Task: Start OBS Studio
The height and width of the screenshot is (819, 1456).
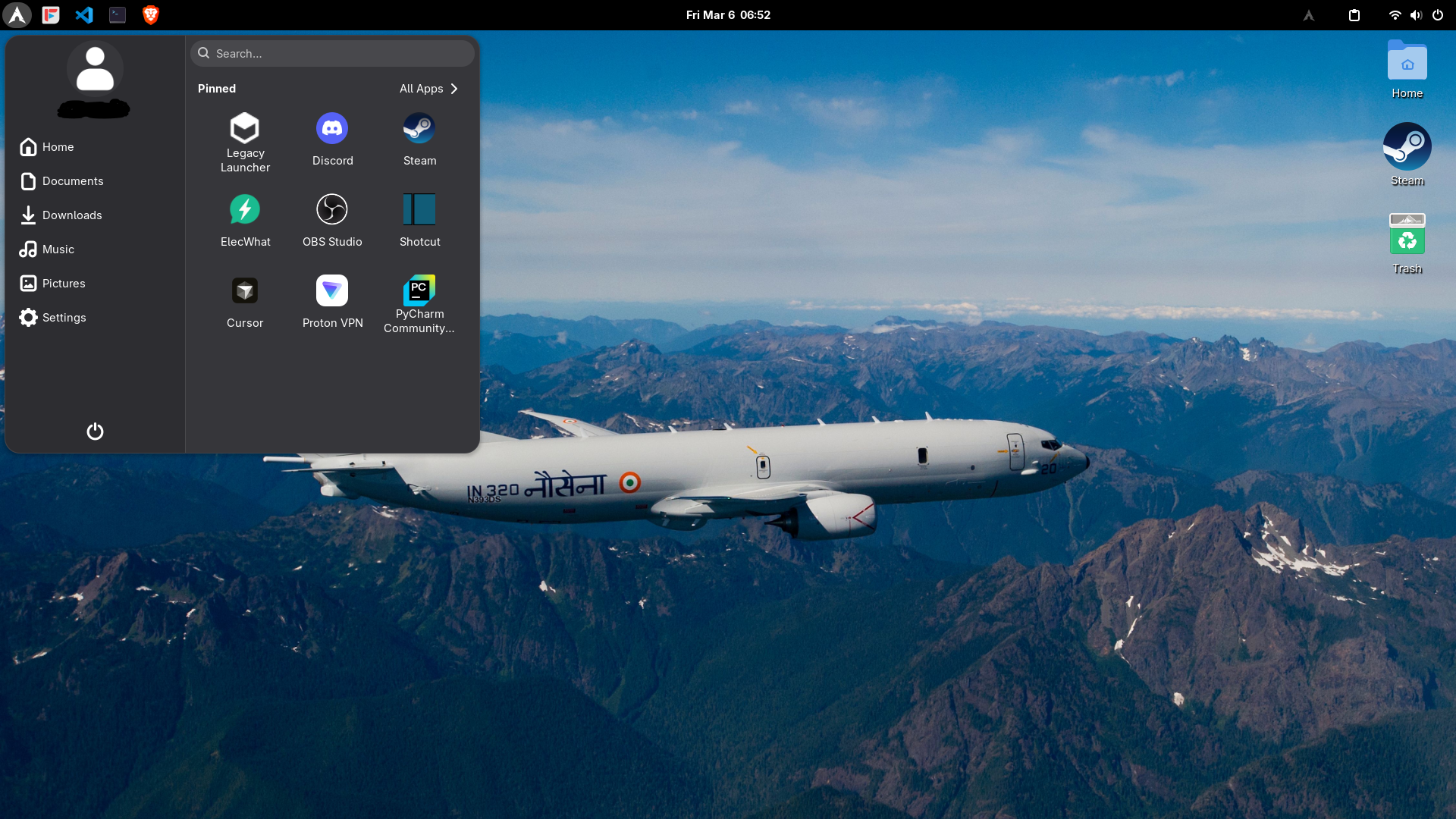Action: (332, 221)
